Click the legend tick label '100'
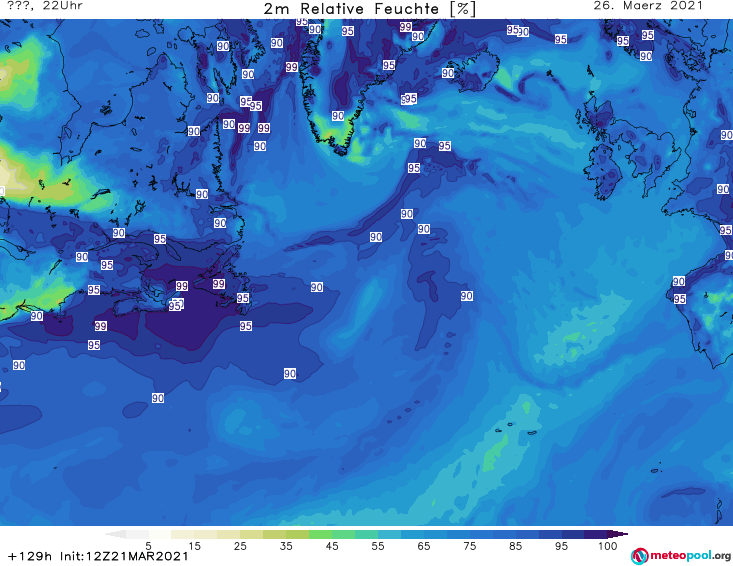This screenshot has height=566, width=733. 608,546
